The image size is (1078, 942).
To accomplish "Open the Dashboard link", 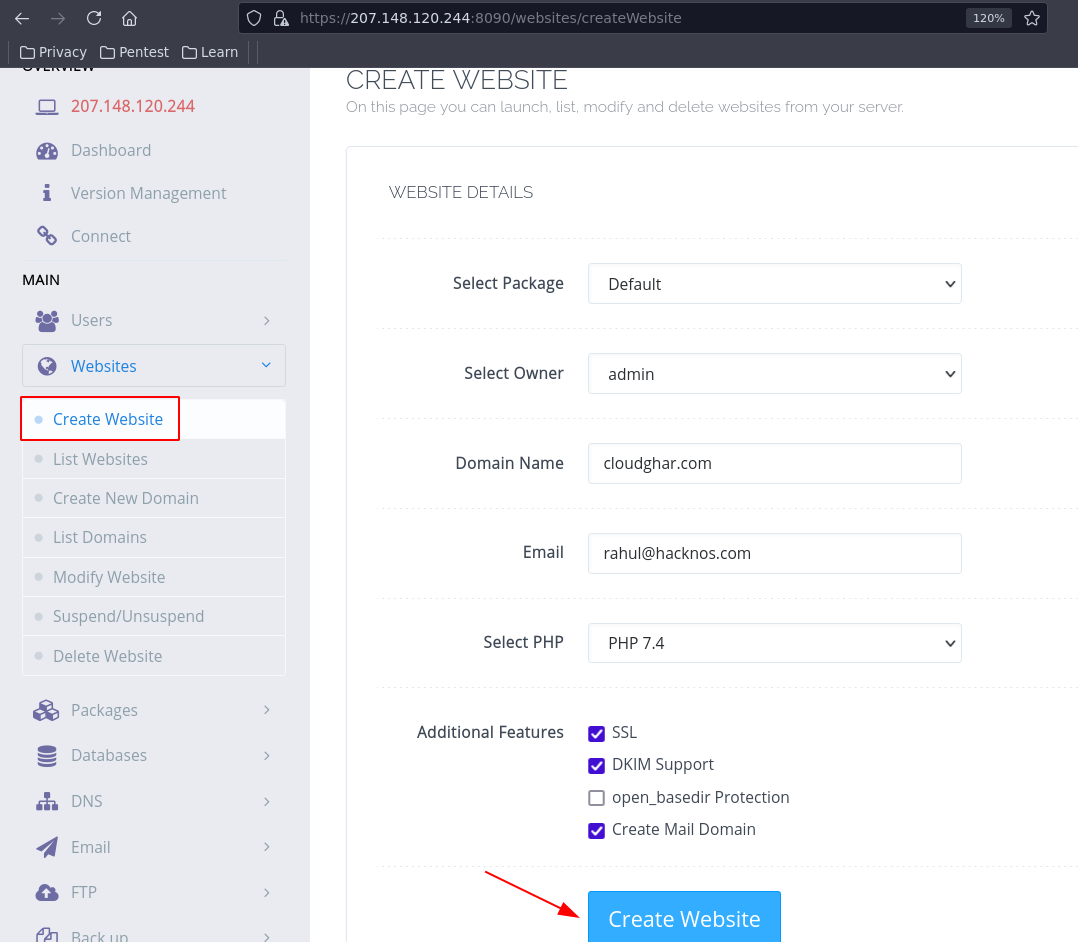I will click(x=111, y=151).
